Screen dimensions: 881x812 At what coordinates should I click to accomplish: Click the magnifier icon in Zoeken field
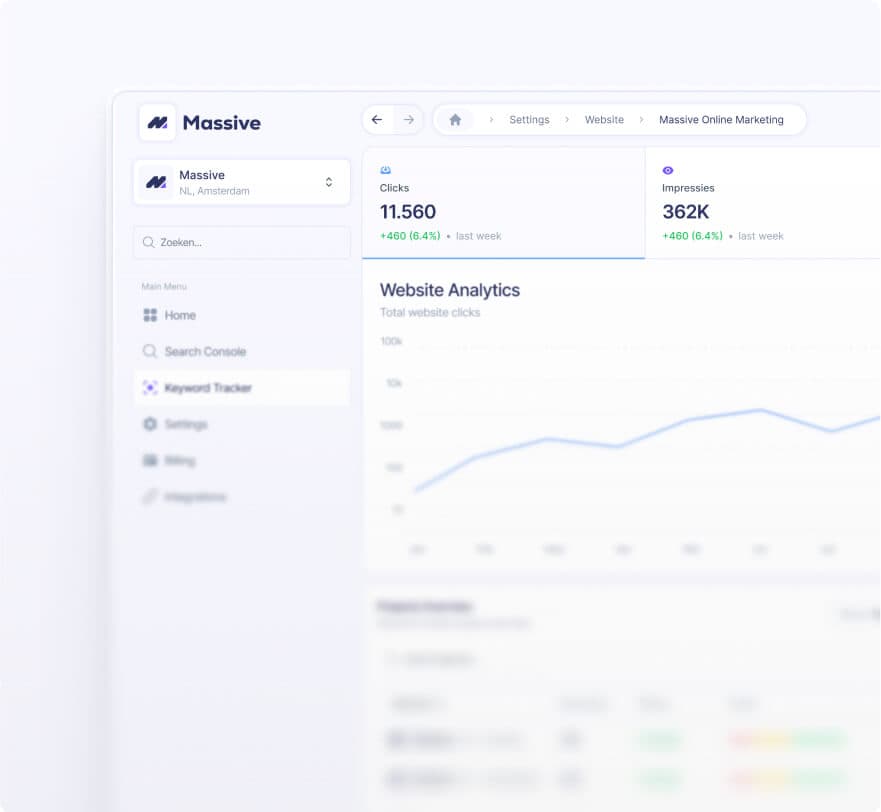tap(148, 242)
